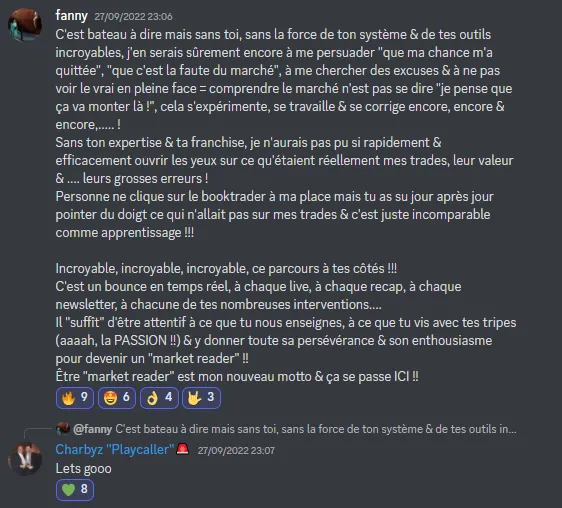This screenshot has width=562, height=508.
Task: Toggle the OK hand reaction with 4
Action: (x=159, y=398)
